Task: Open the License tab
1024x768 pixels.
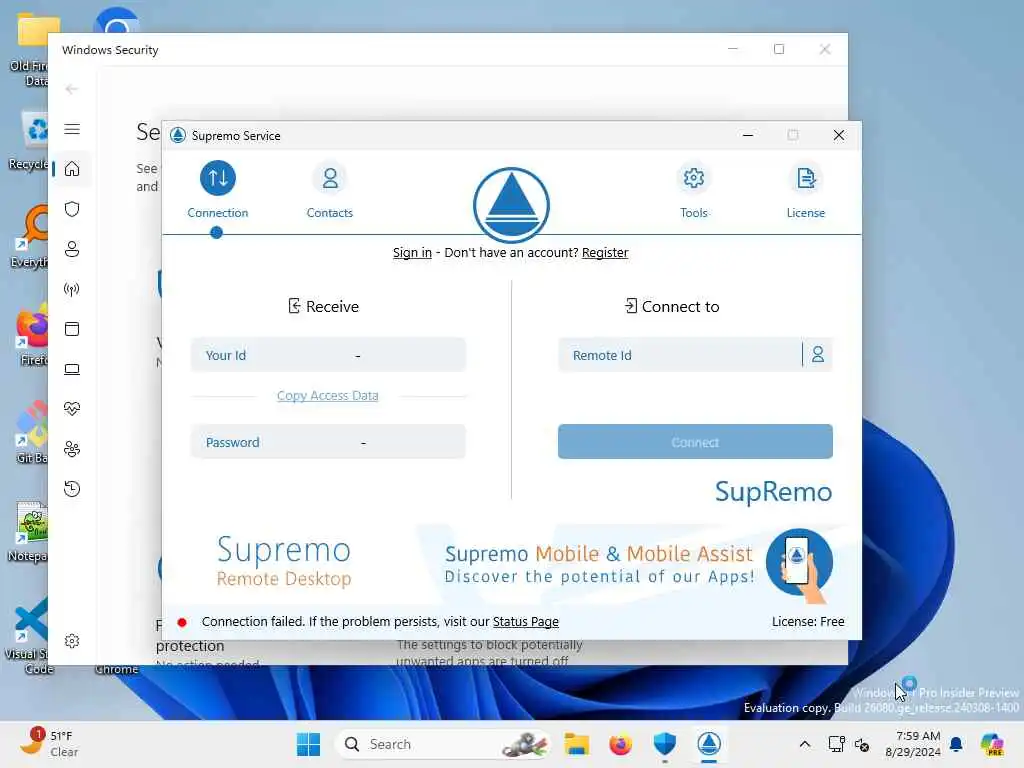Action: 806,190
